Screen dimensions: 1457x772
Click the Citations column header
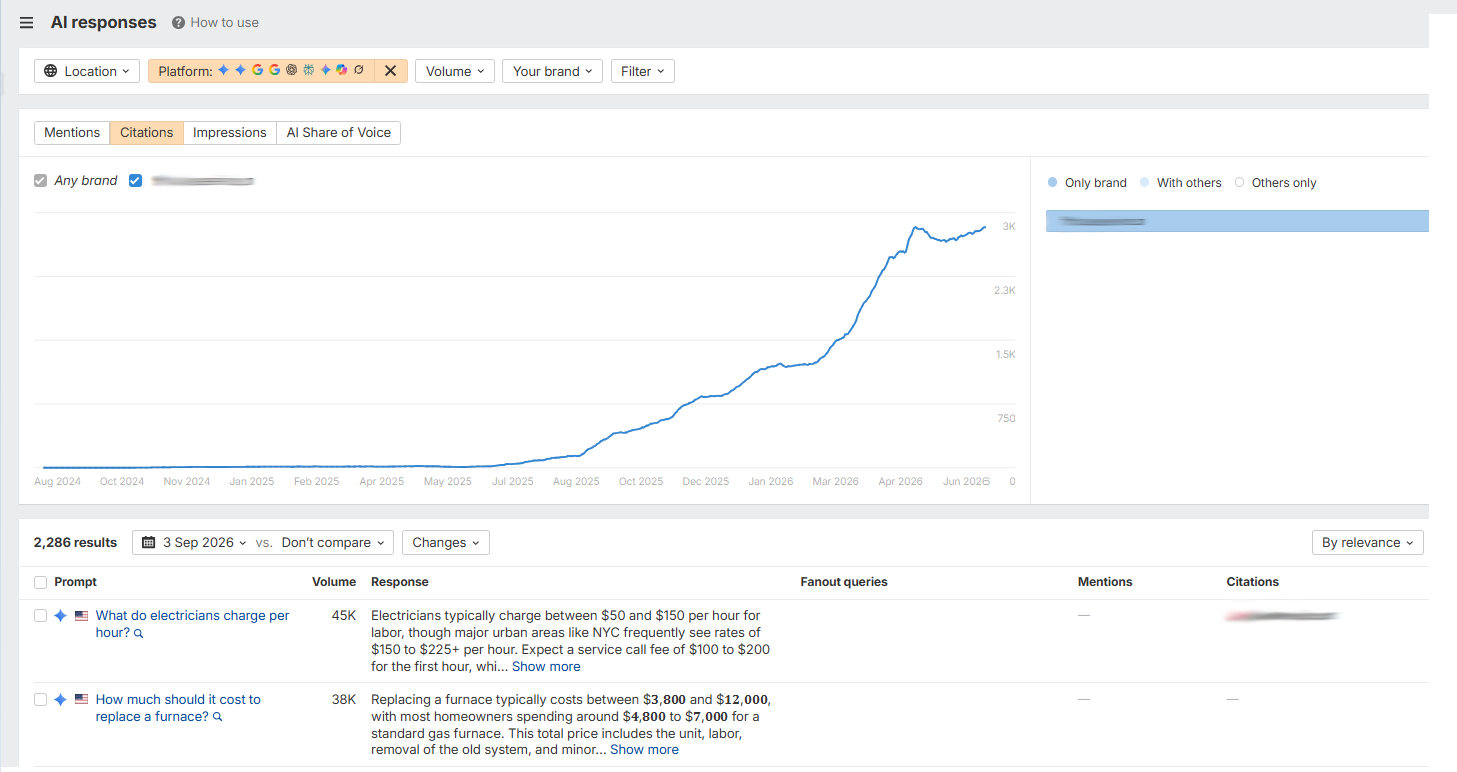[1253, 582]
